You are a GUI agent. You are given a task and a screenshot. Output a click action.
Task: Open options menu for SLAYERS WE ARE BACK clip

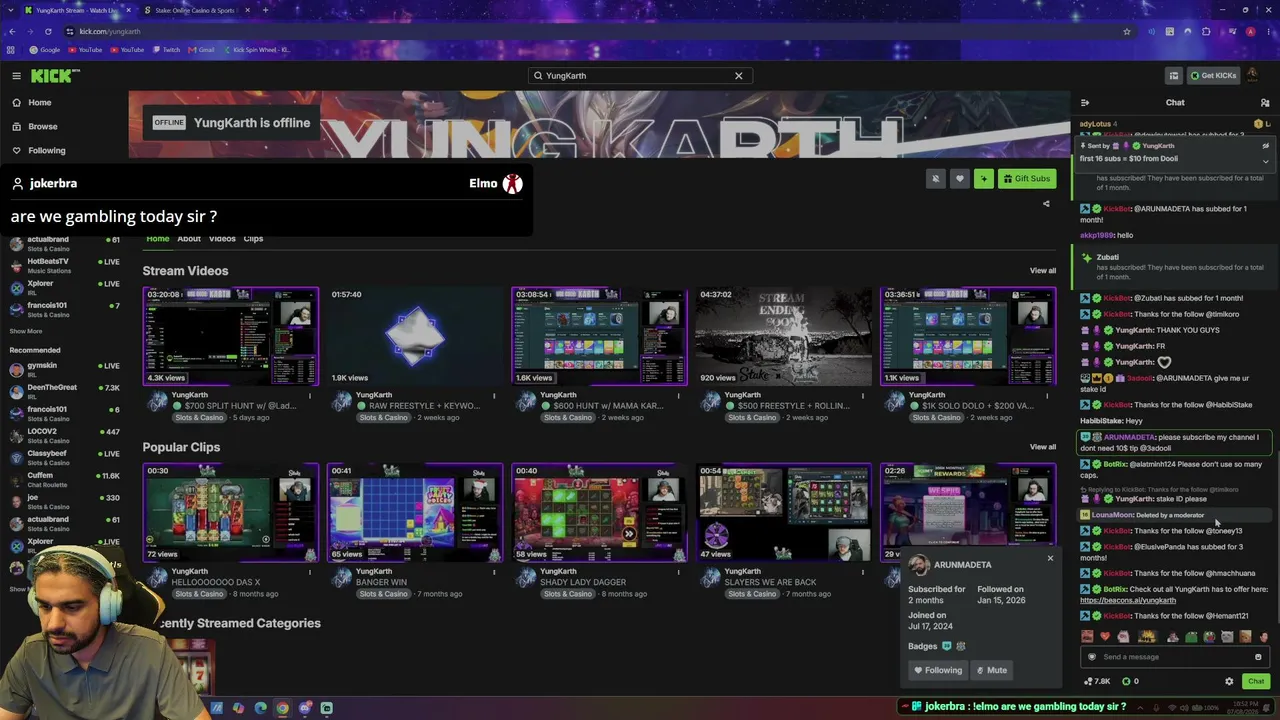863,572
